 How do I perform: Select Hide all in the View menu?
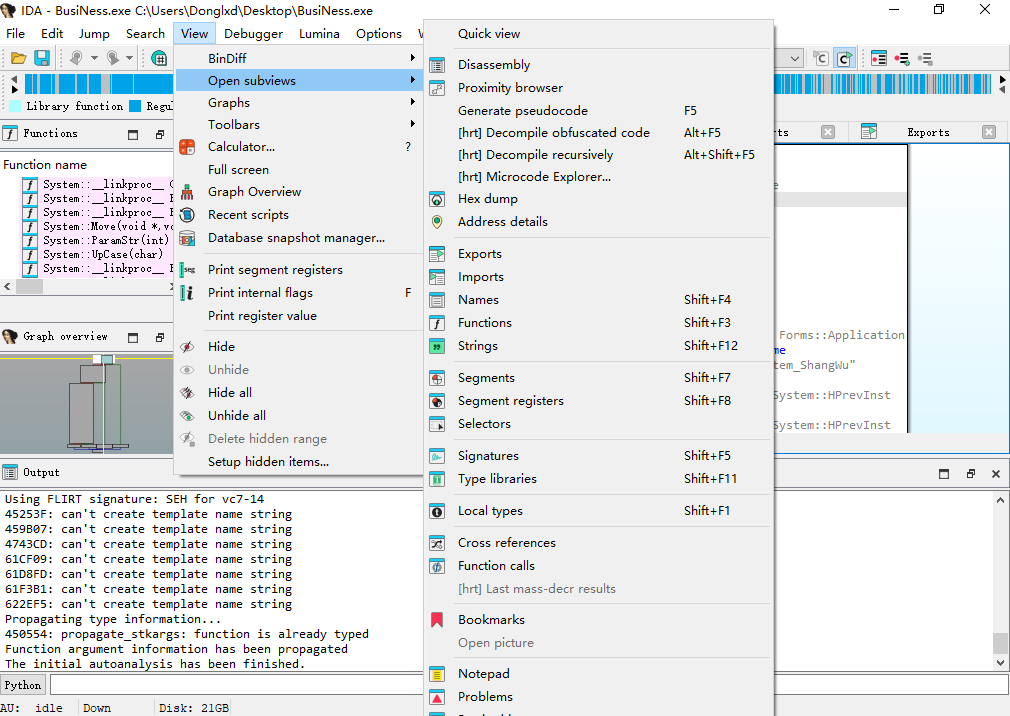229,393
